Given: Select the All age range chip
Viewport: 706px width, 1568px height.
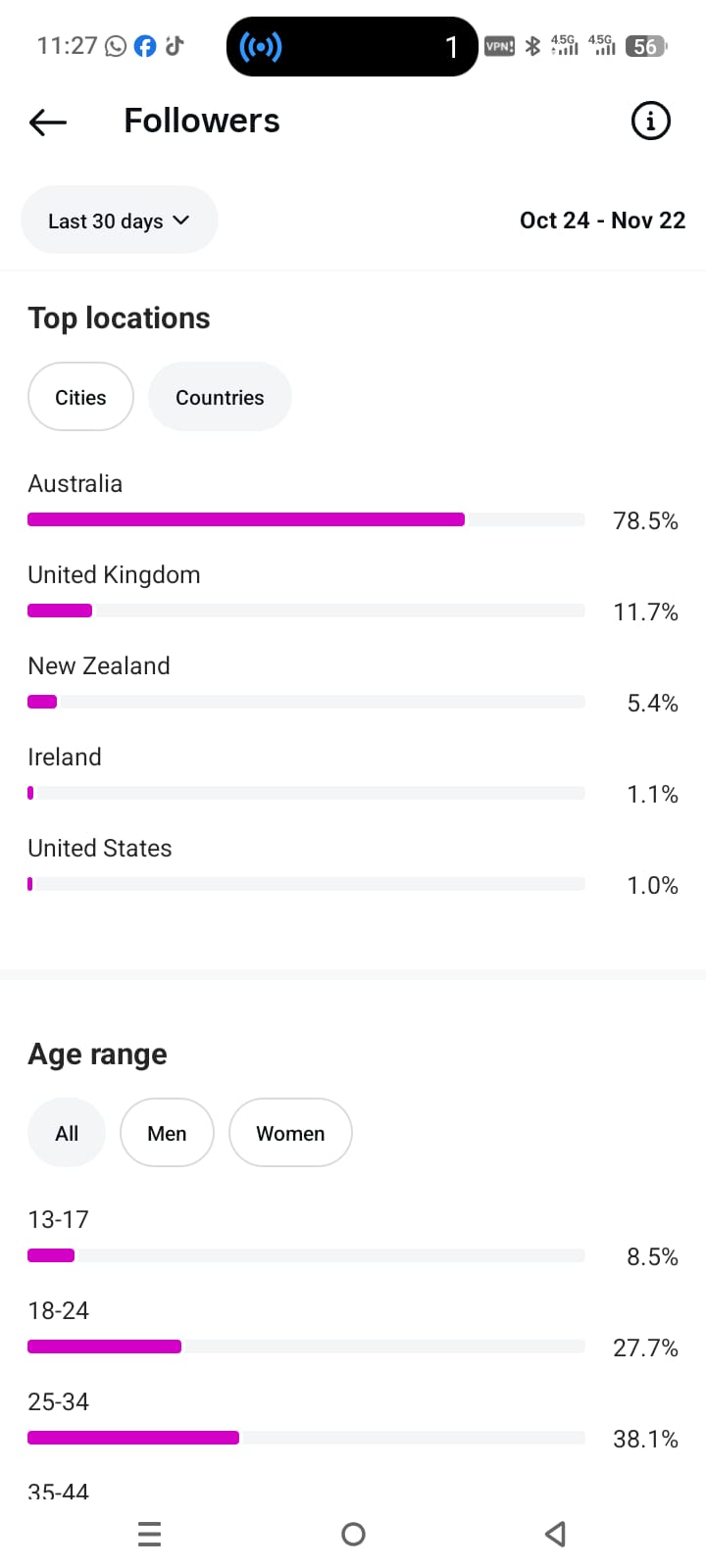Looking at the screenshot, I should point(67,1133).
